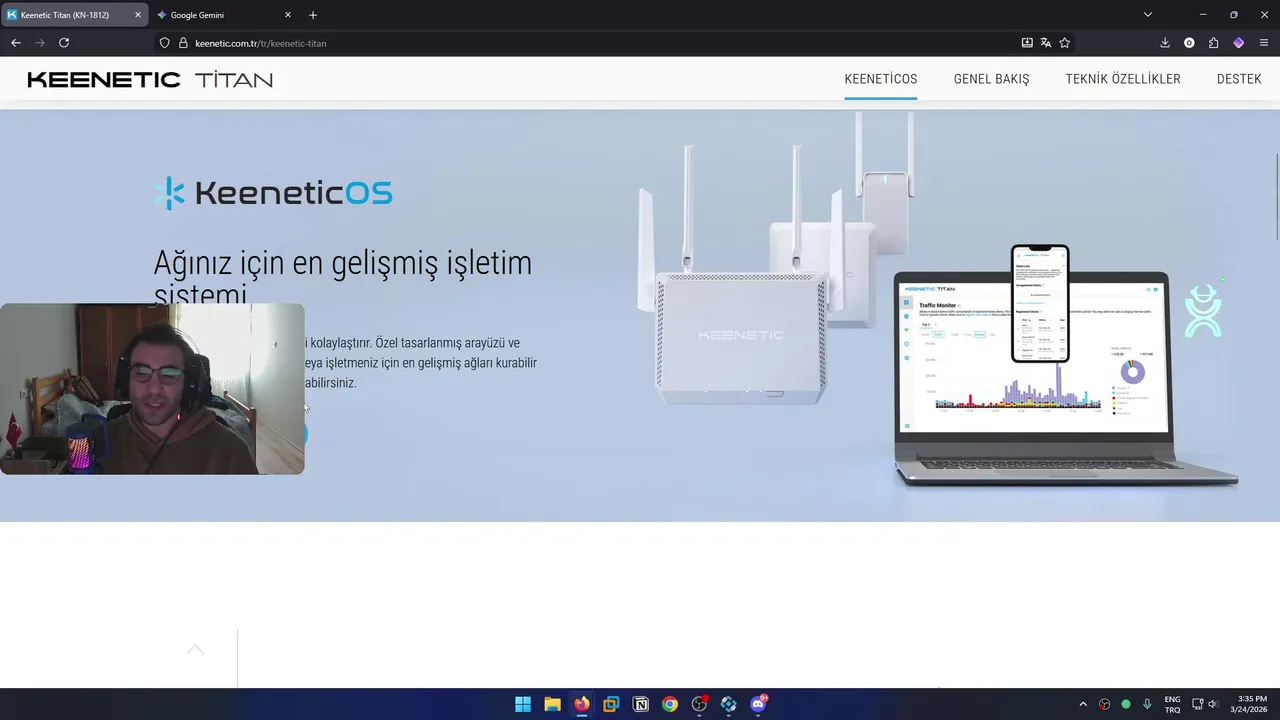1280x720 pixels.
Task: Go back to the previous page
Action: 15,43
